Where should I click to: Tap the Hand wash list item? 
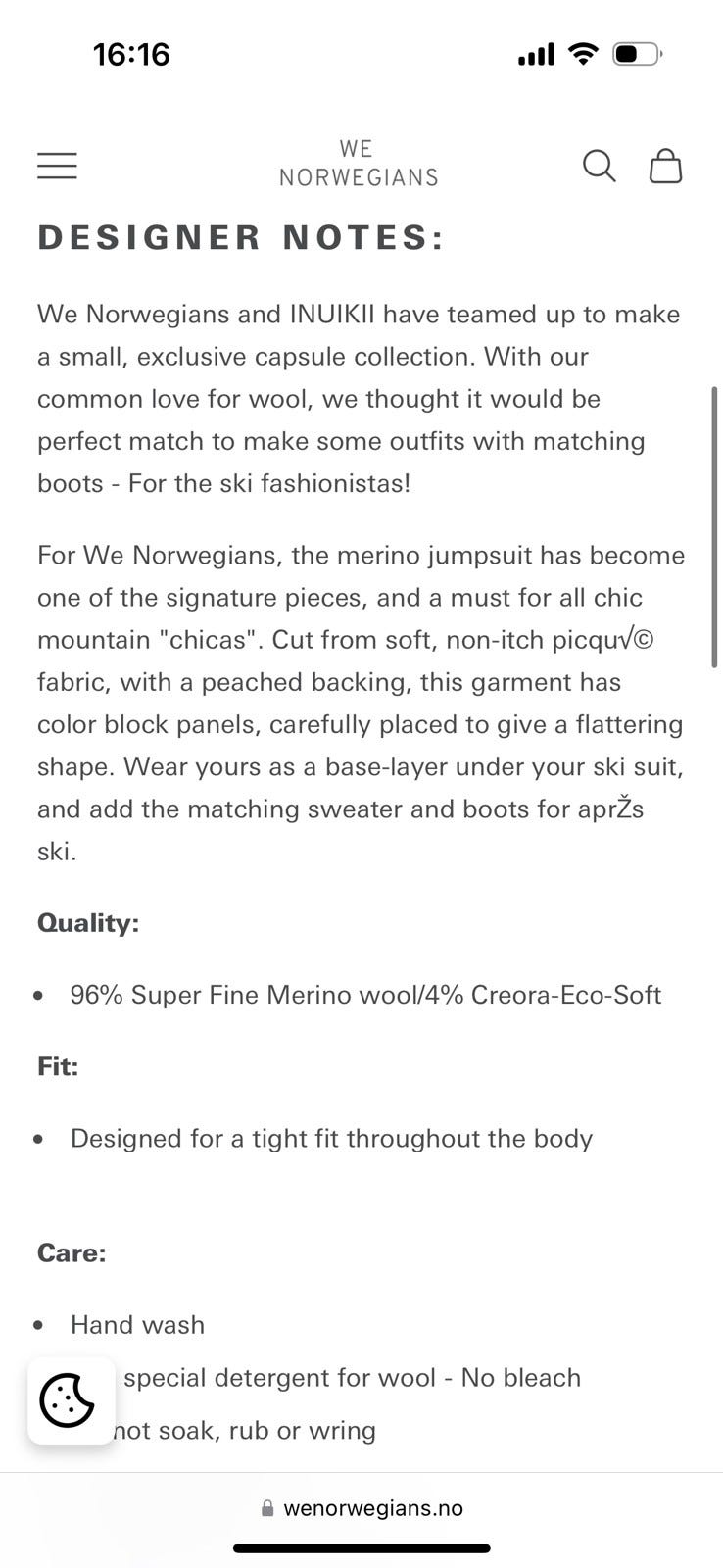[137, 1325]
